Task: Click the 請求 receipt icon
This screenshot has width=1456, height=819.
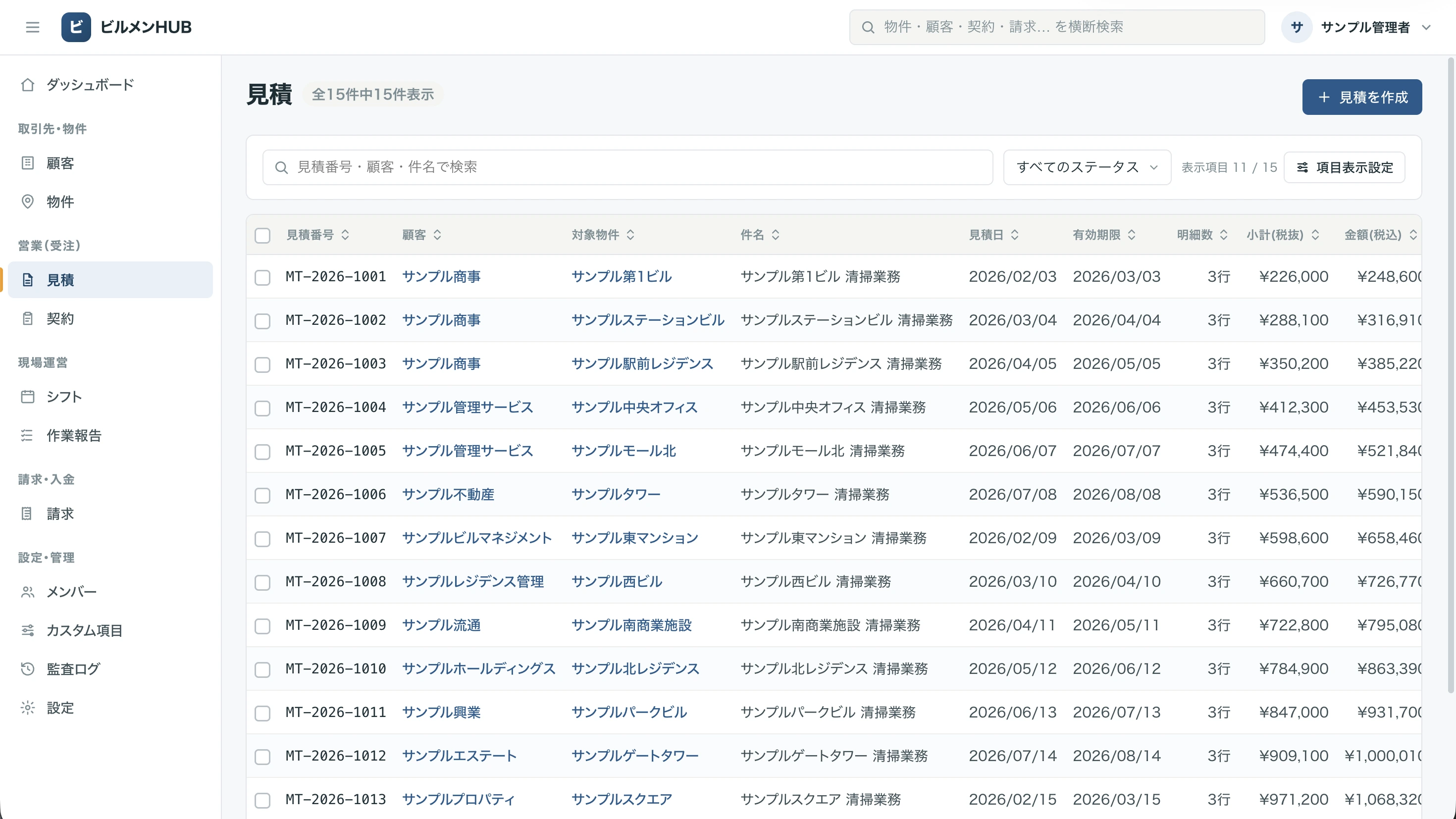Action: pyautogui.click(x=28, y=514)
